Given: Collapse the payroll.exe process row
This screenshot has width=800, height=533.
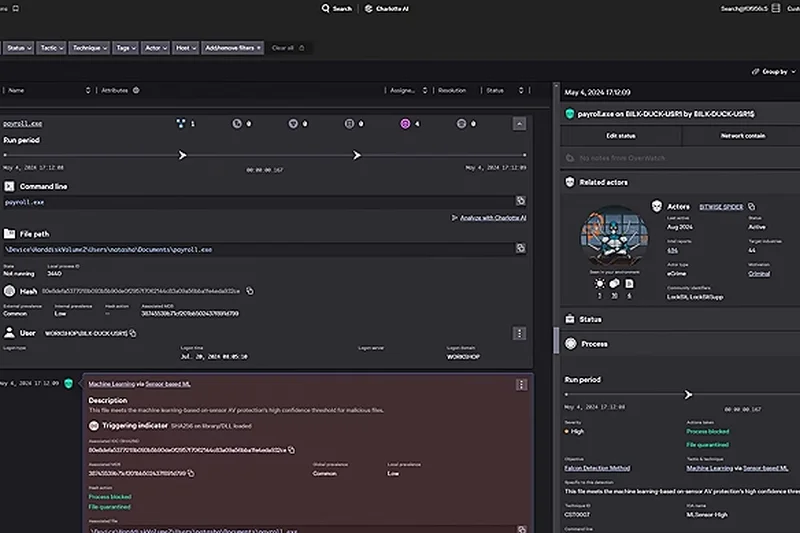Looking at the screenshot, I should click(519, 124).
